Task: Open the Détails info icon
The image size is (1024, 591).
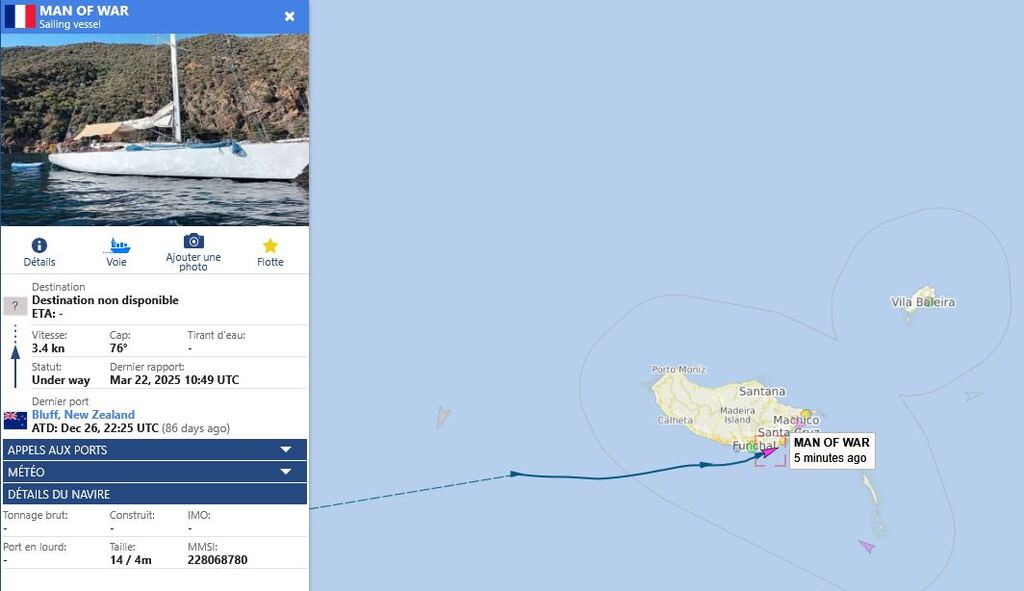Action: (x=39, y=246)
